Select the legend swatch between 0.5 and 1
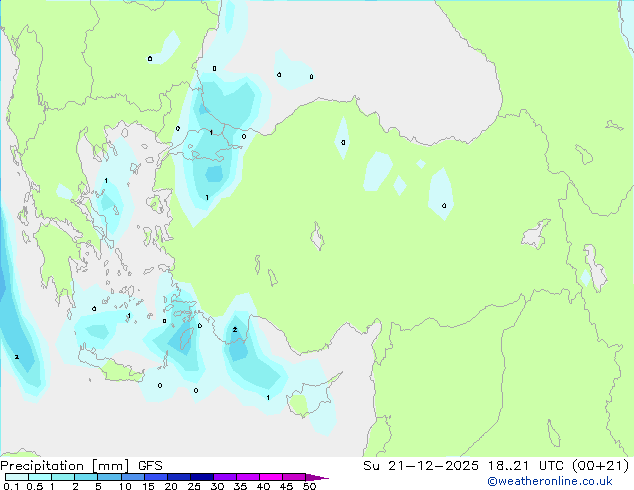This screenshot has width=634, height=490. pos(40,477)
